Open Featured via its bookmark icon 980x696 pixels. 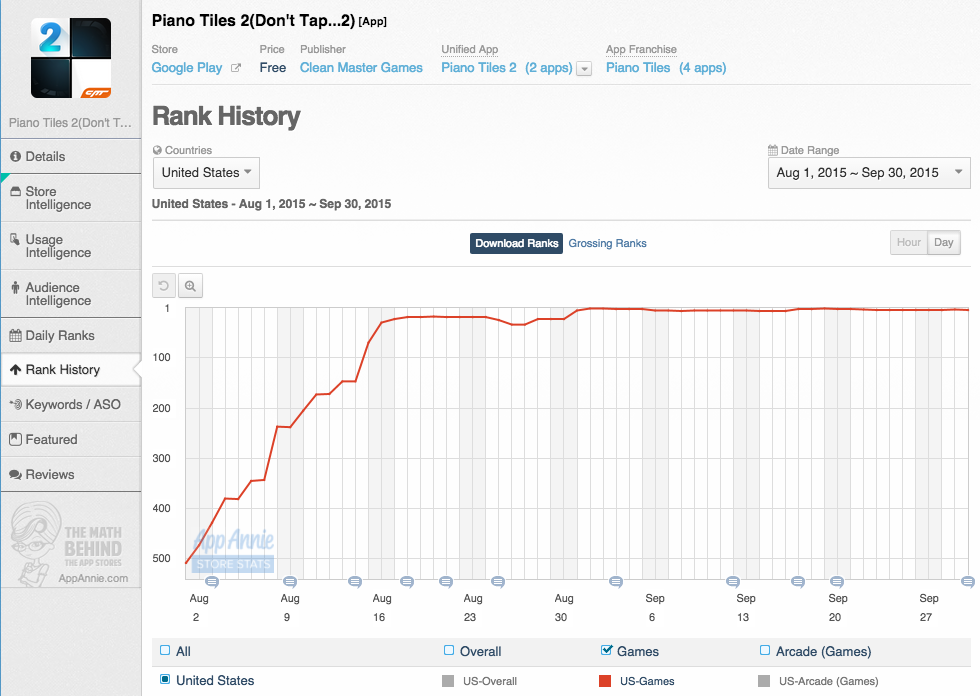click(16, 440)
